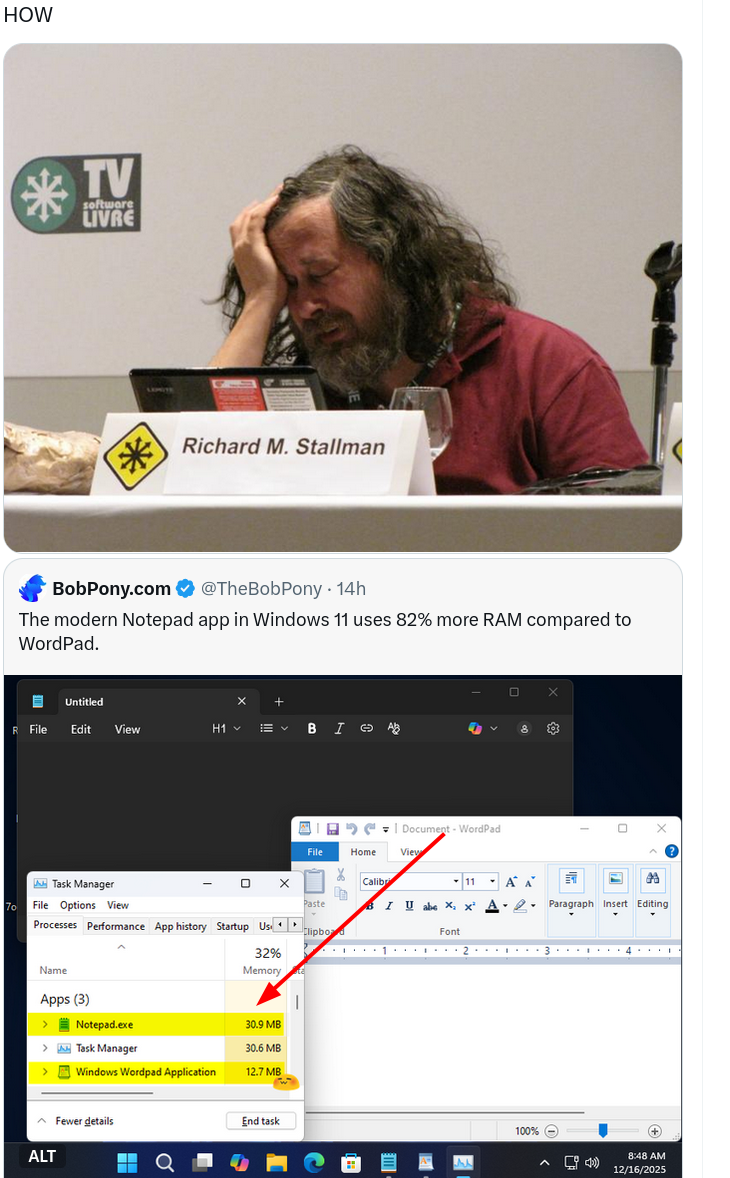Expand the Notepad.exe process row
The height and width of the screenshot is (1178, 730).
tap(45, 1024)
